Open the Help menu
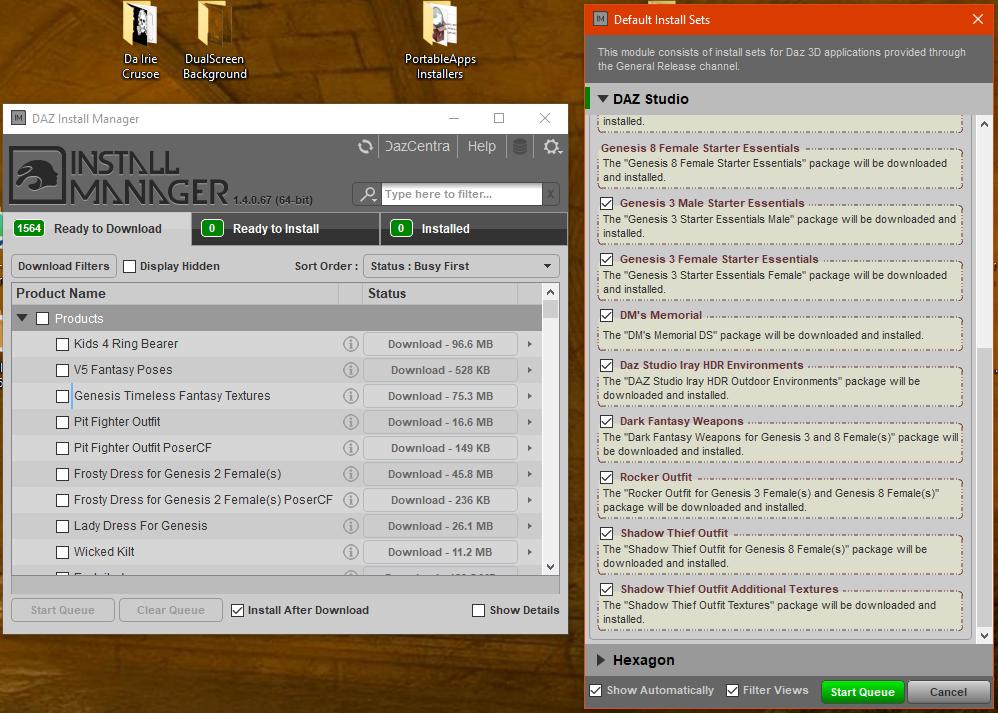This screenshot has height=713, width=998. (482, 146)
